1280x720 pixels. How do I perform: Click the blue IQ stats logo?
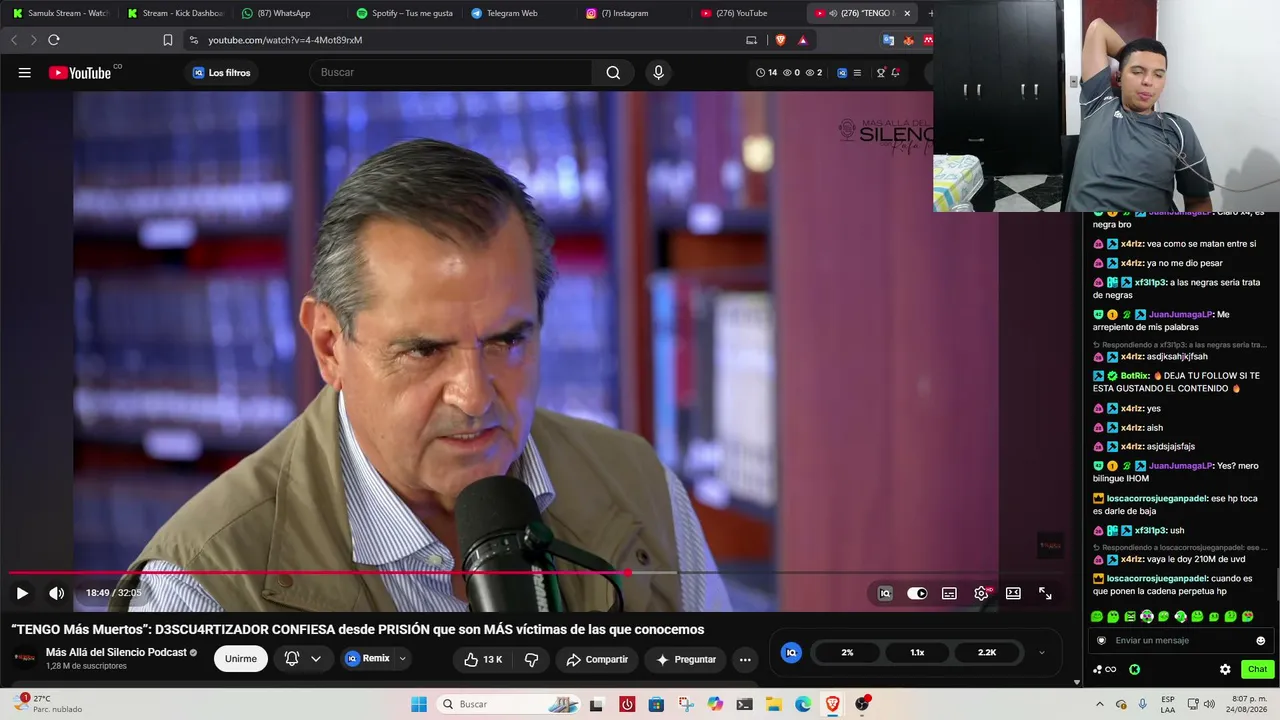[x=792, y=652]
